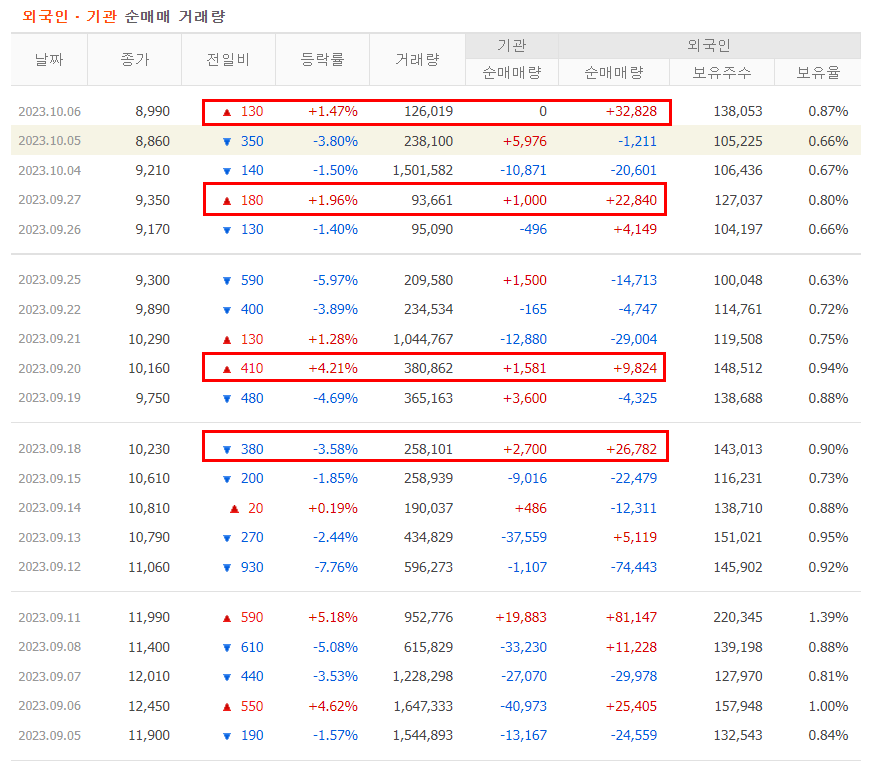
Task: Click the blue down-triangle icon beside 350 on 2023.10.05
Action: (226, 141)
